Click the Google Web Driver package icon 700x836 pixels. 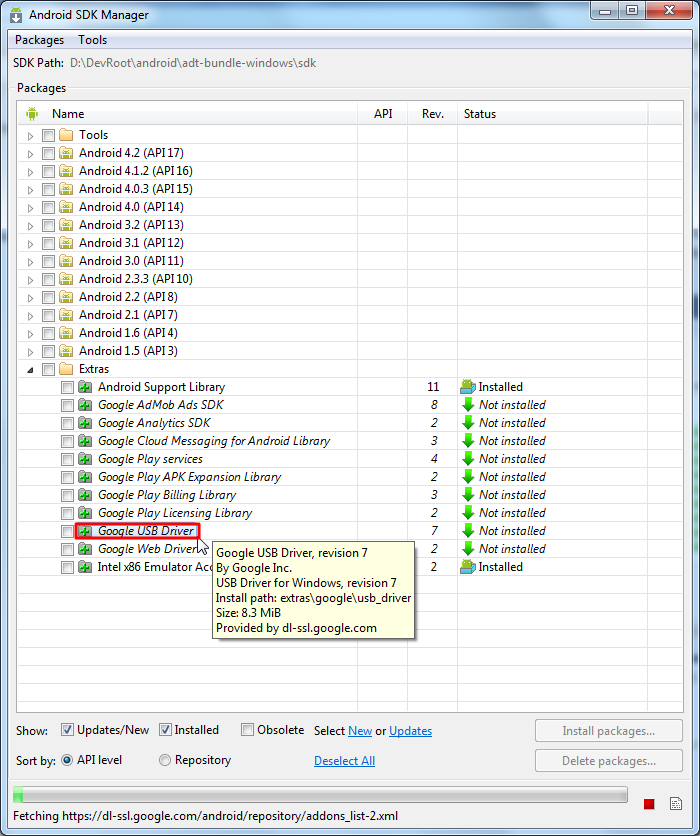click(x=85, y=549)
